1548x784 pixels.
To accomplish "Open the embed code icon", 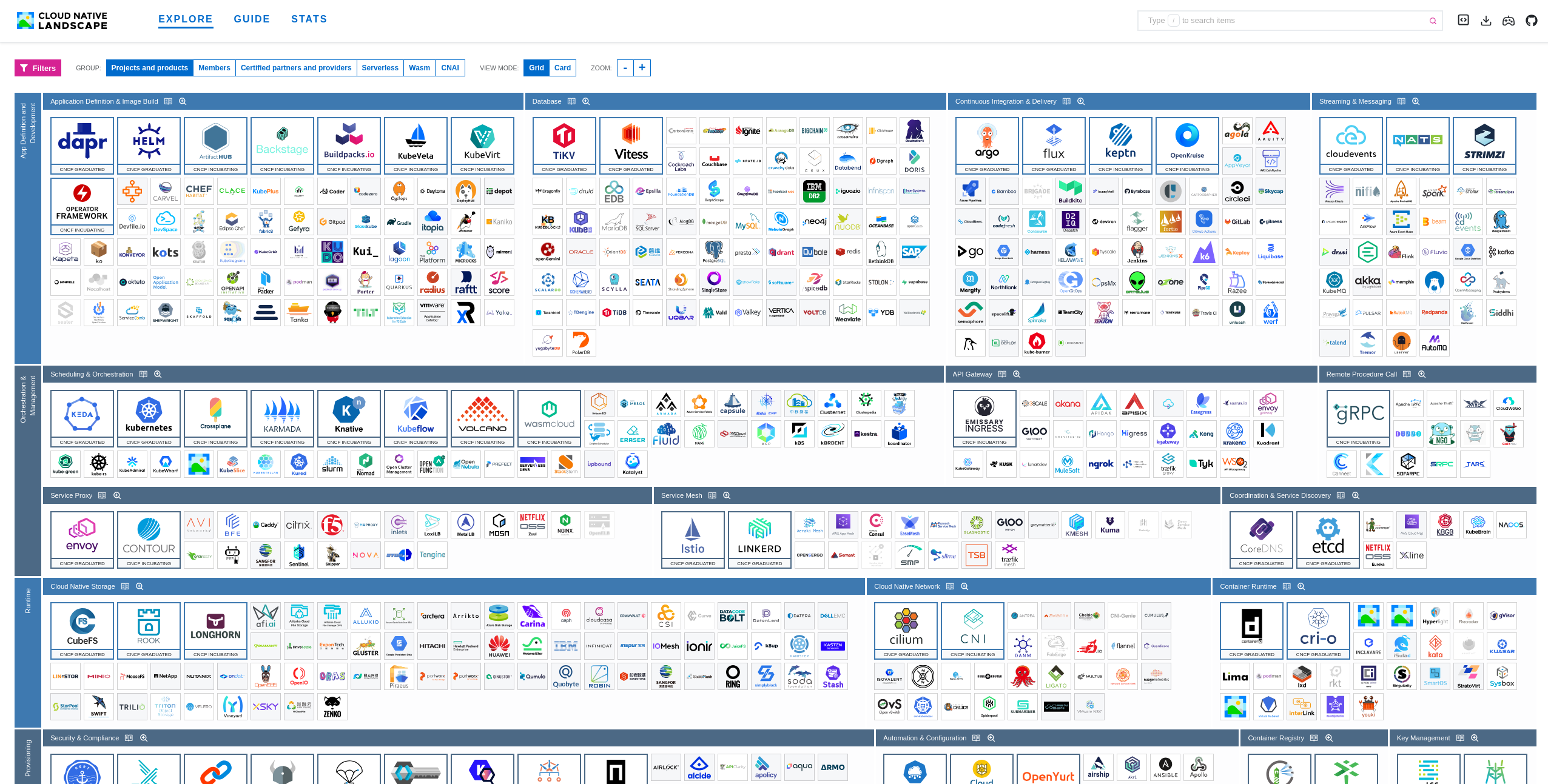I will click(1464, 20).
